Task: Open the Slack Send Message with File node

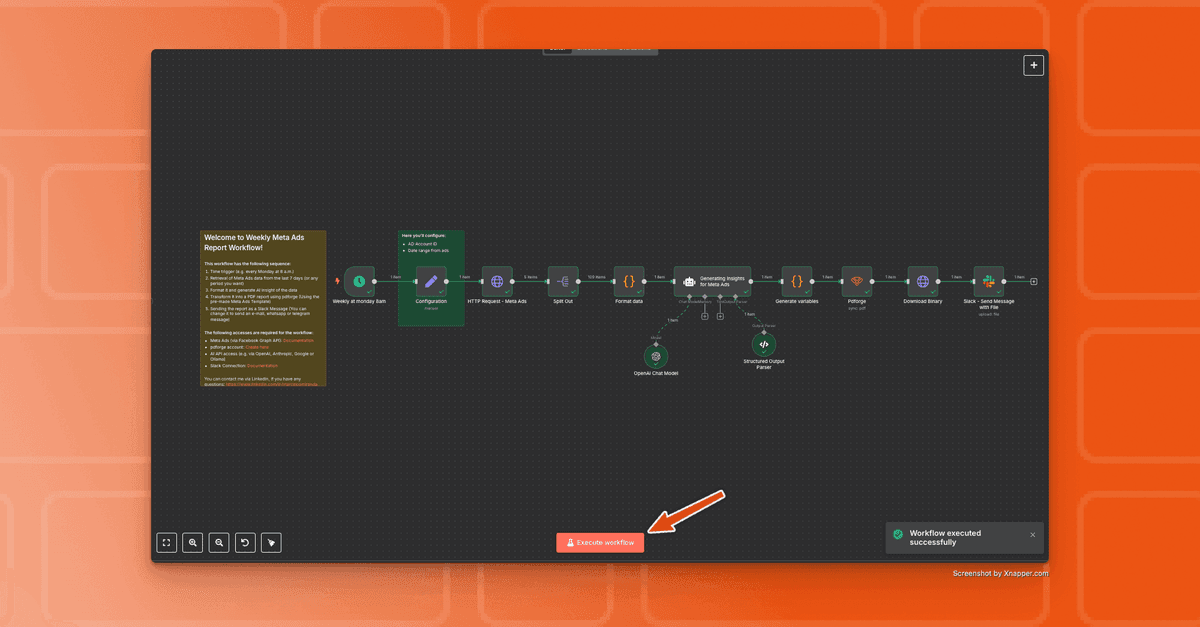Action: coord(989,281)
